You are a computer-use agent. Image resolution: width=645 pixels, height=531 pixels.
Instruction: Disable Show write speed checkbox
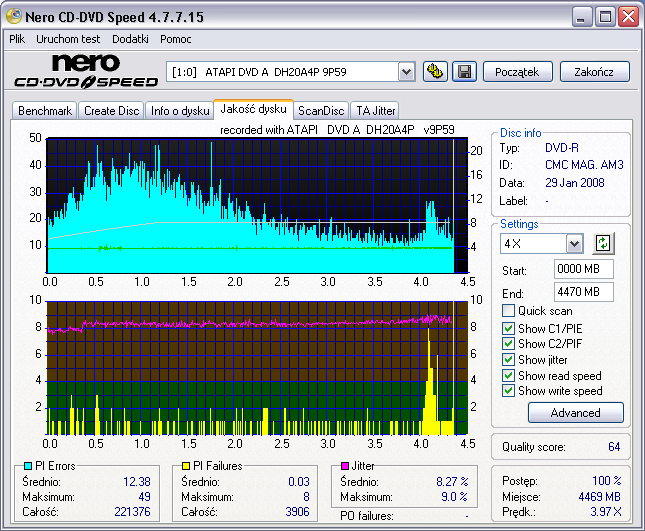(x=508, y=390)
